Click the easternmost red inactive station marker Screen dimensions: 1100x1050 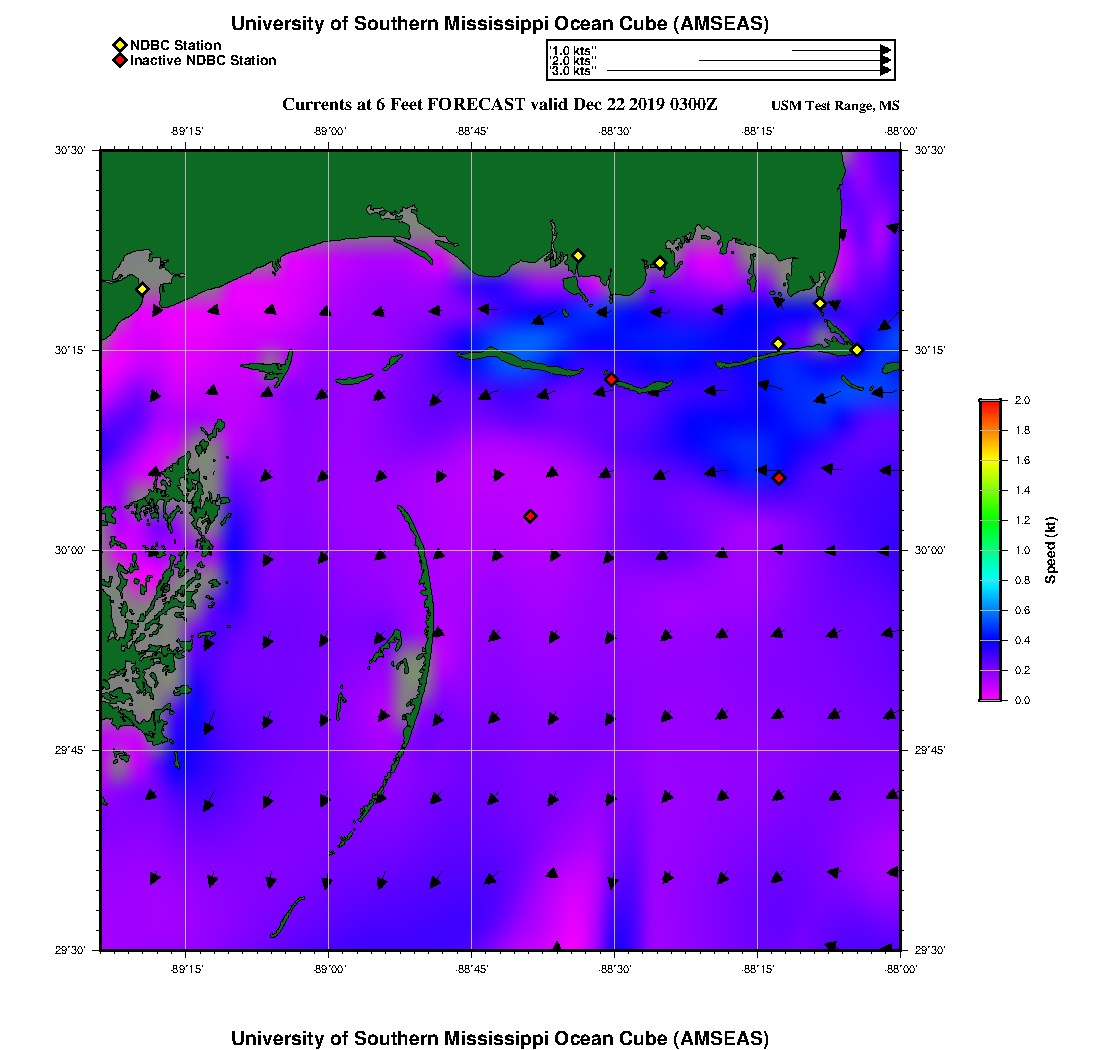(779, 478)
